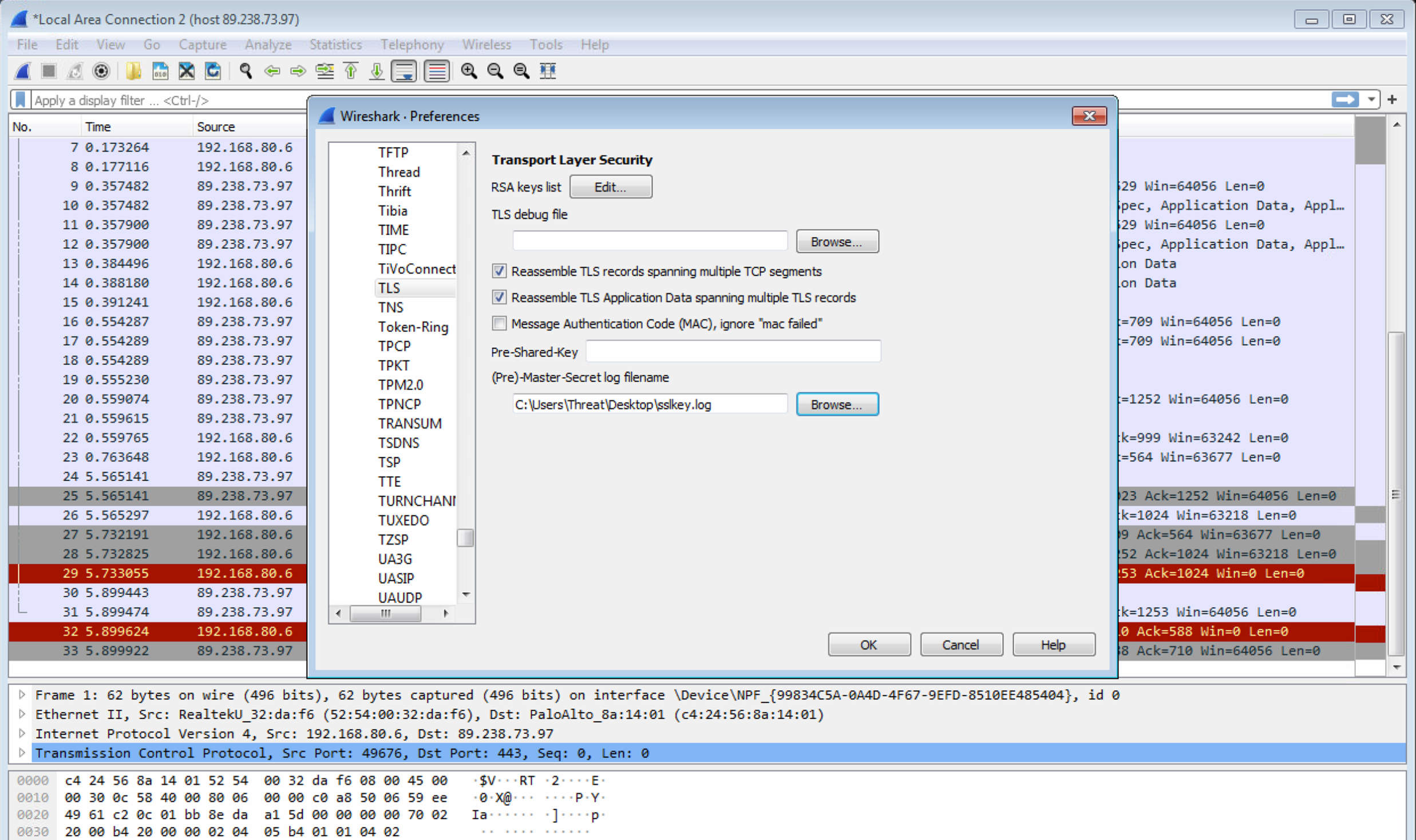Enable Message Authentication Code ignore mac failed
Screen dimensions: 1416x840
coord(499,323)
